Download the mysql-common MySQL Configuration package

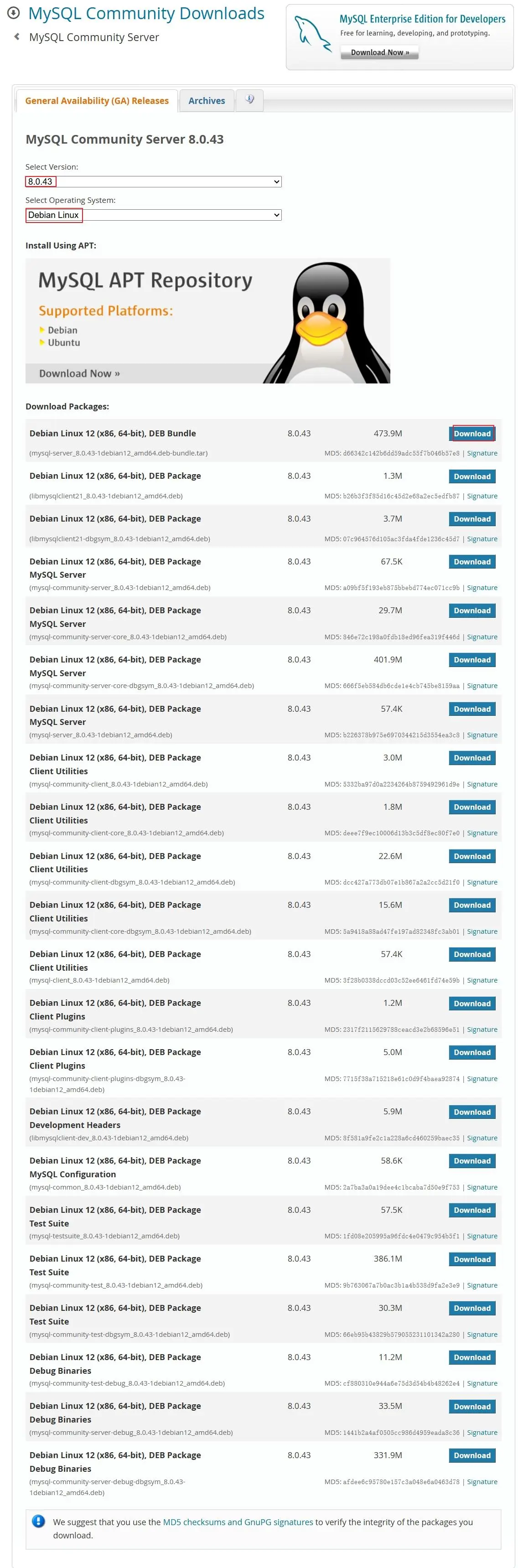pyautogui.click(x=472, y=1160)
